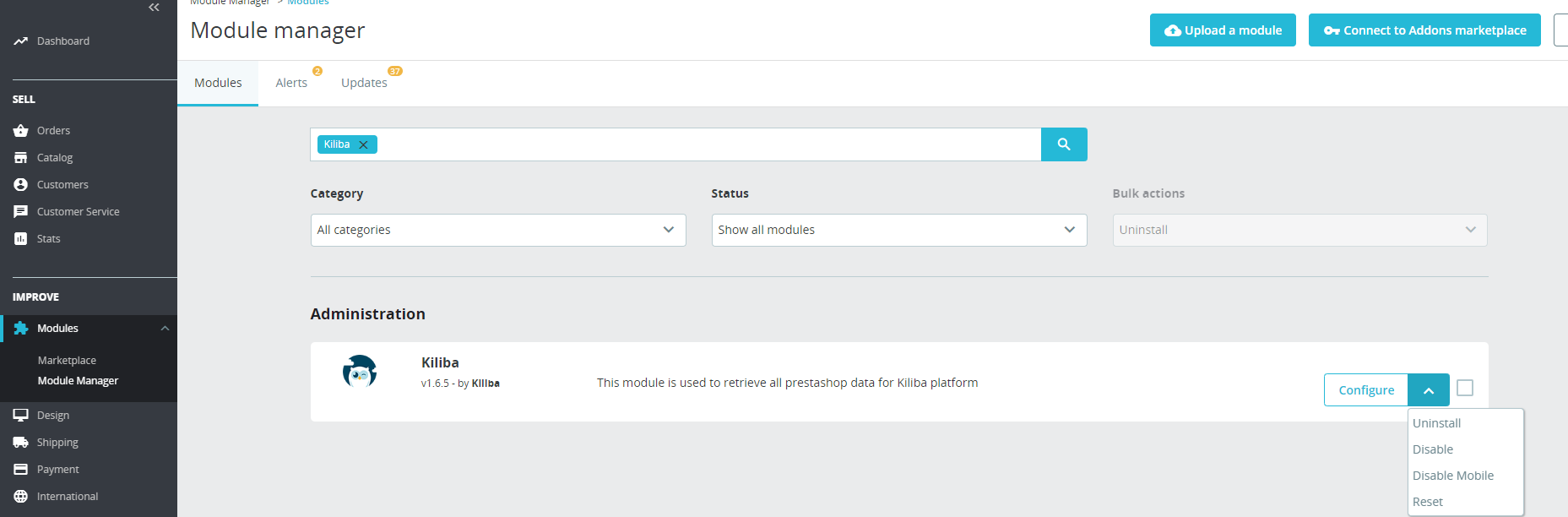
Task: Open the Status dropdown
Action: (x=899, y=230)
